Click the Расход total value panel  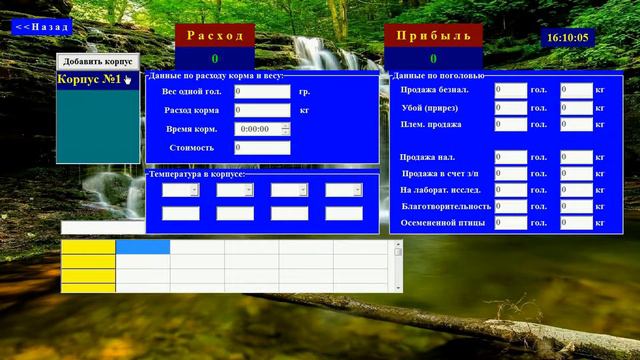[x=215, y=59]
